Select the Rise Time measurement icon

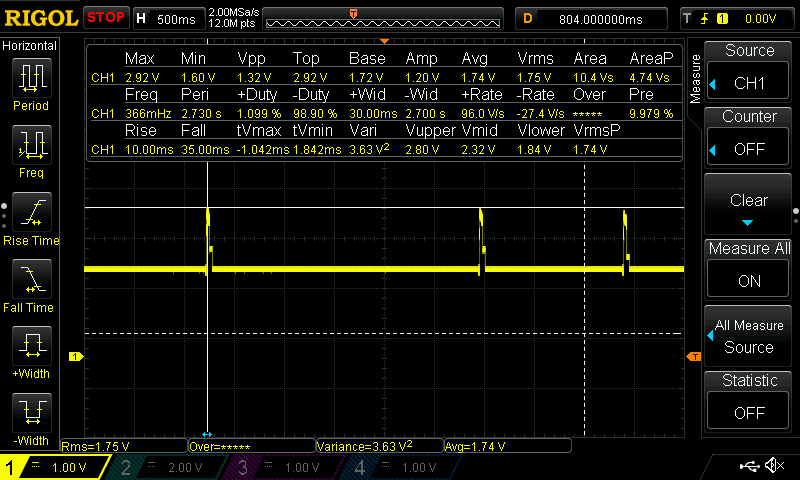coord(32,212)
